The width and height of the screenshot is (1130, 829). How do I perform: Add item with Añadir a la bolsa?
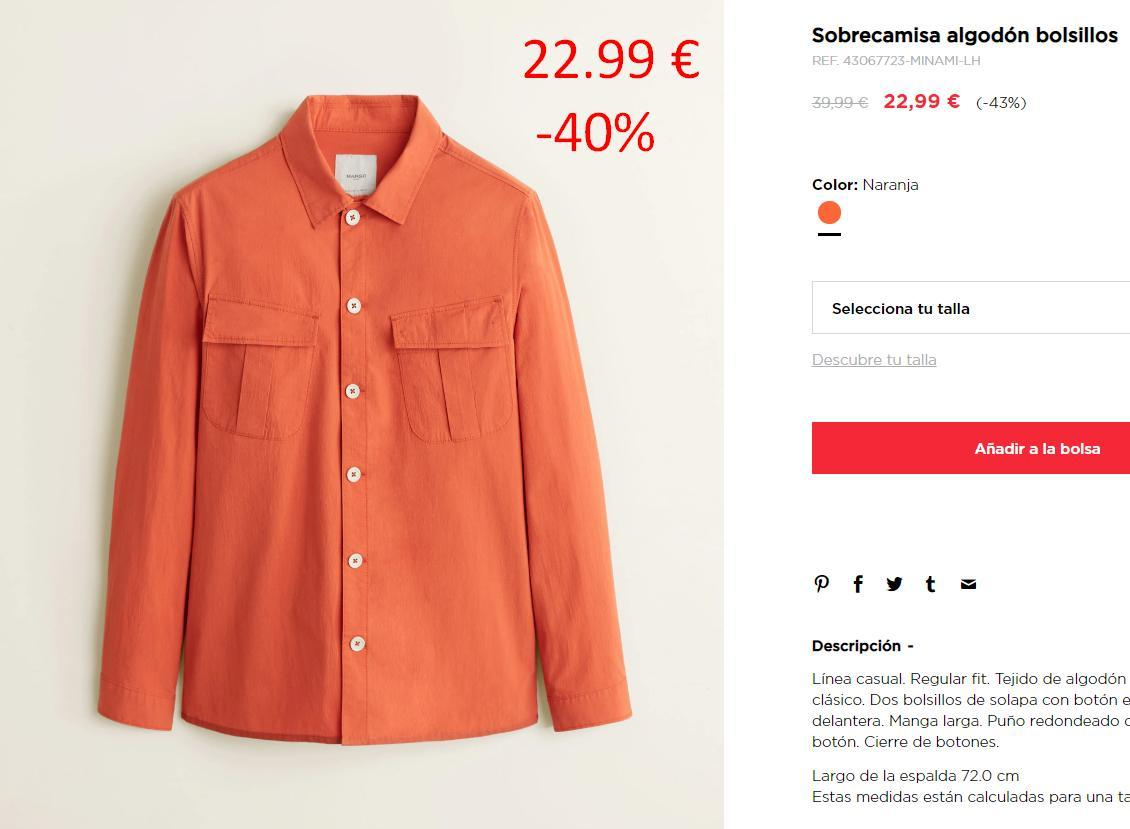coord(971,448)
